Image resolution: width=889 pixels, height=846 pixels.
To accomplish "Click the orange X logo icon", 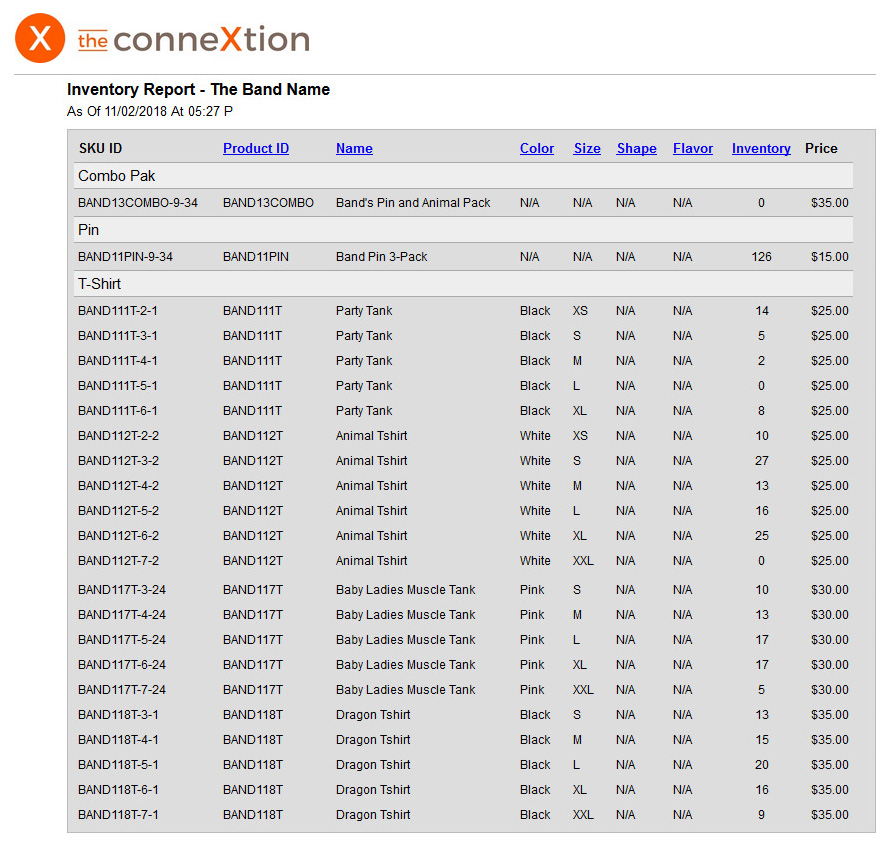I will pos(39,39).
